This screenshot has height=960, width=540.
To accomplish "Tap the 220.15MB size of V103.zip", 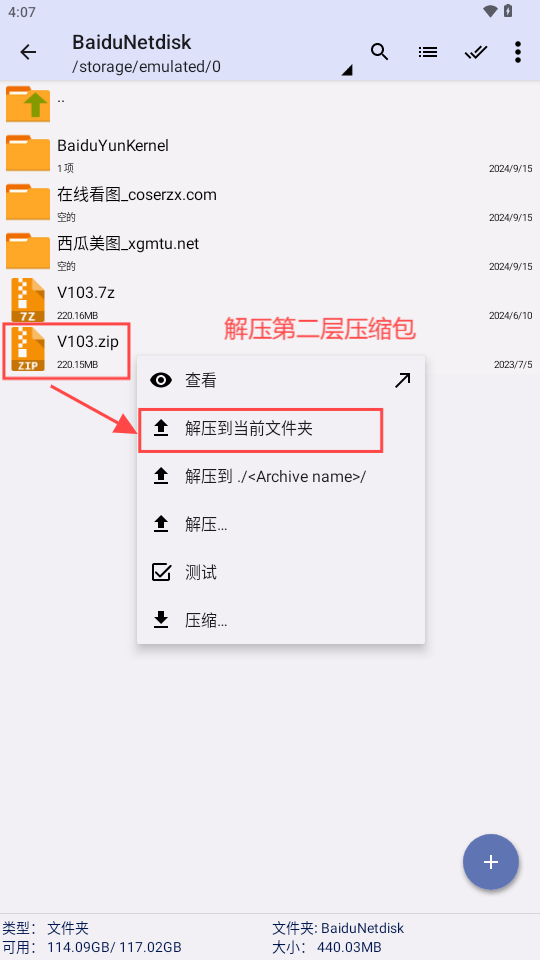I will (x=77, y=364).
